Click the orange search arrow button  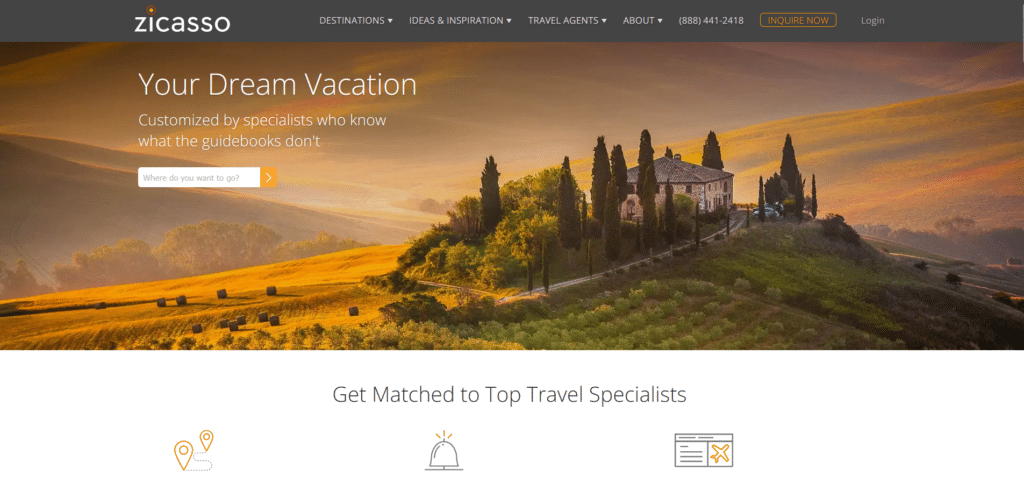pyautogui.click(x=268, y=178)
